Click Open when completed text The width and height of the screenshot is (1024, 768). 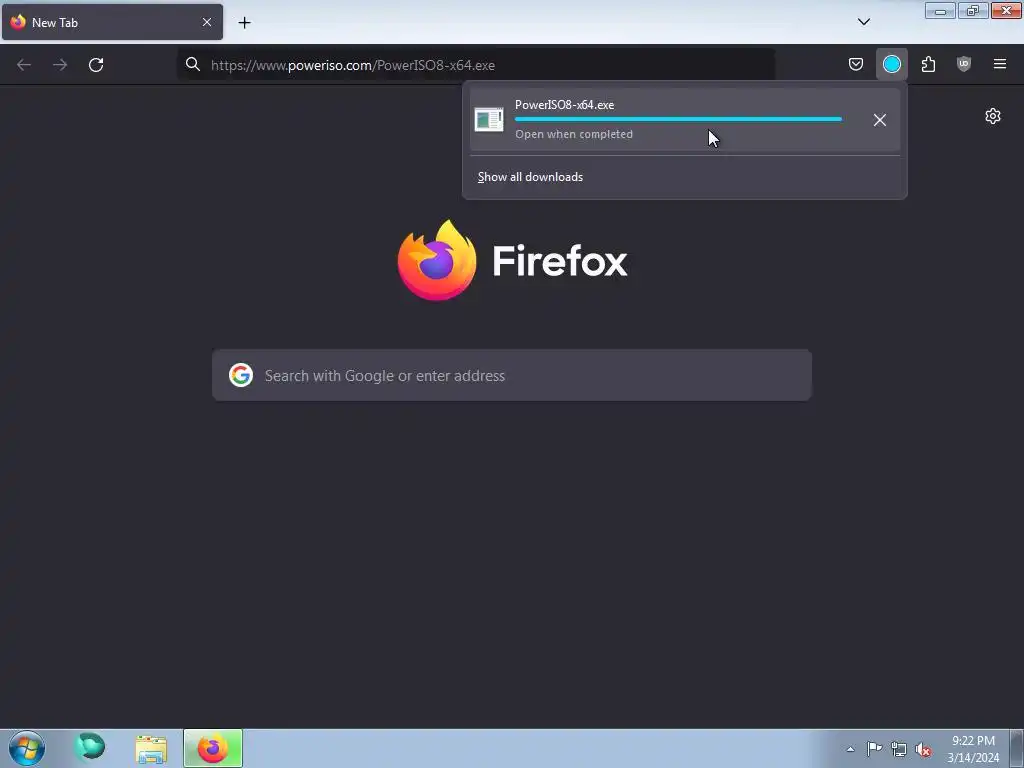[574, 134]
